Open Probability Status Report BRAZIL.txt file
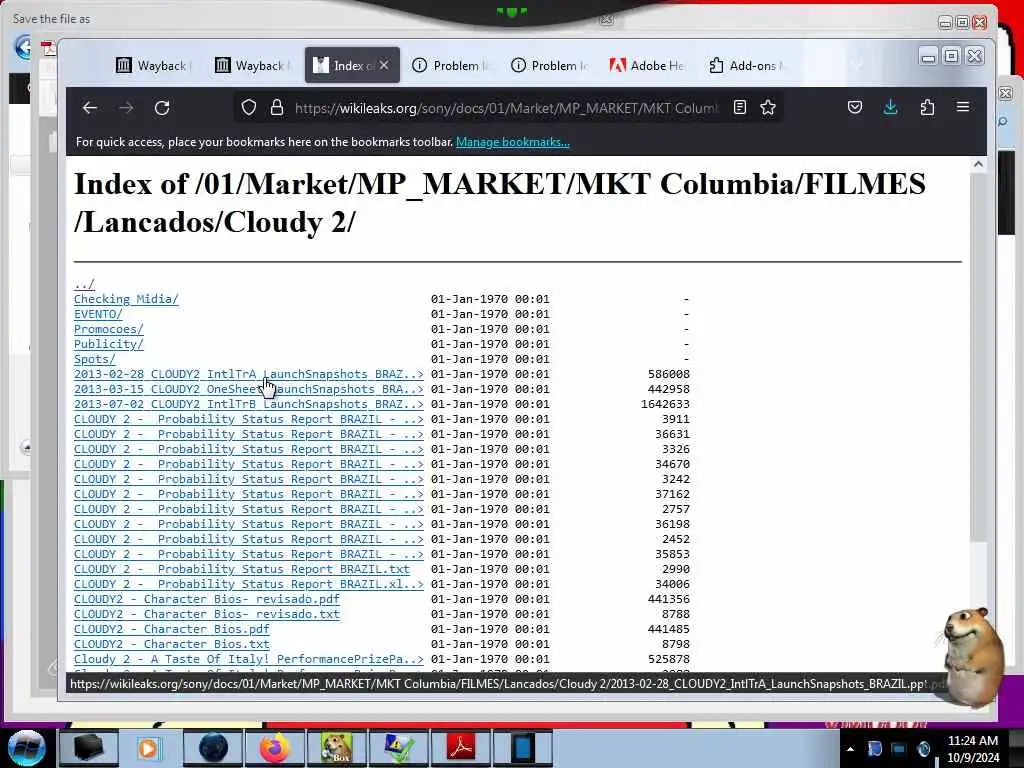 click(x=242, y=569)
